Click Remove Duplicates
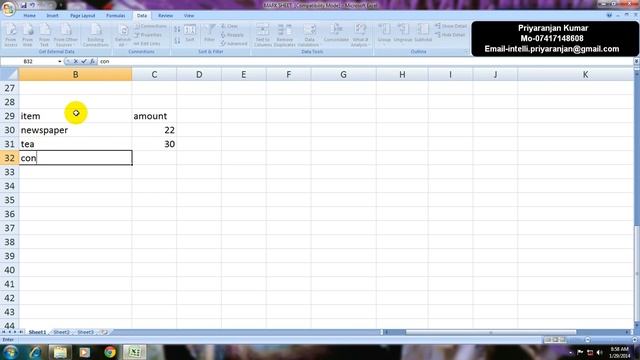Viewport: 640px width, 360px height. coord(284,35)
